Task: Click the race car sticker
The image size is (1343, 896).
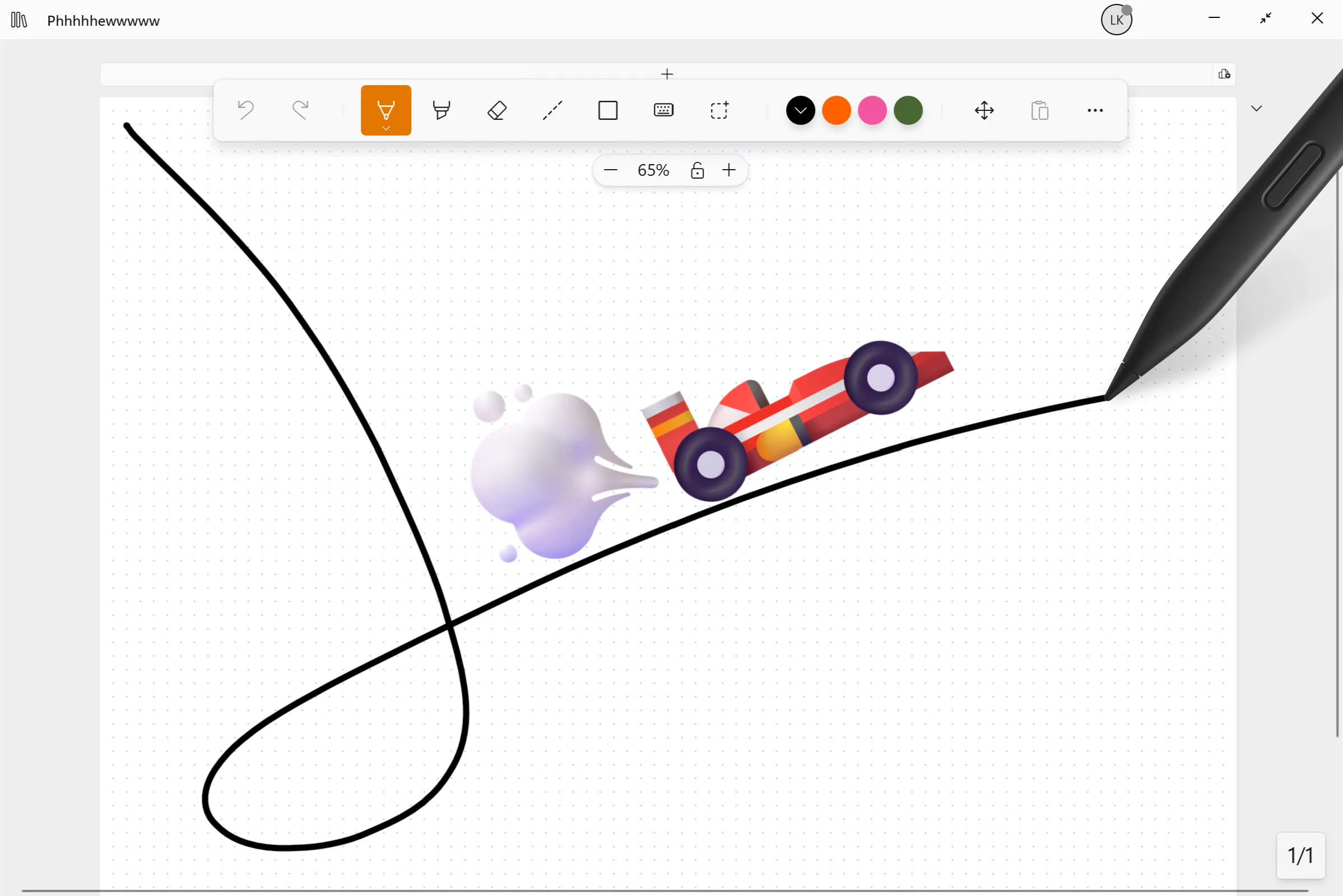Action: click(x=797, y=421)
